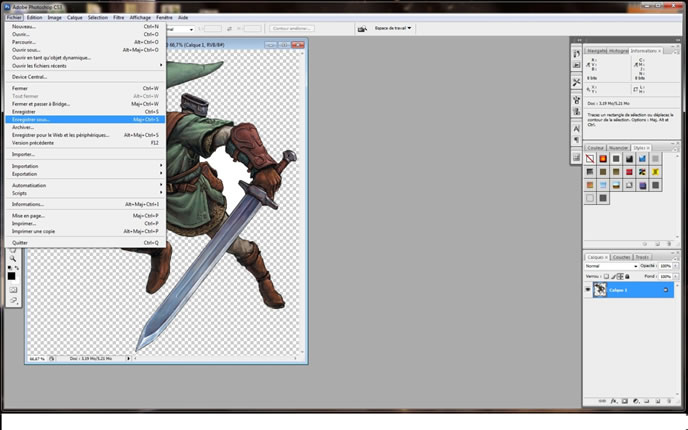Expand Ouvrir les fichiers récents submenu

(x=86, y=65)
